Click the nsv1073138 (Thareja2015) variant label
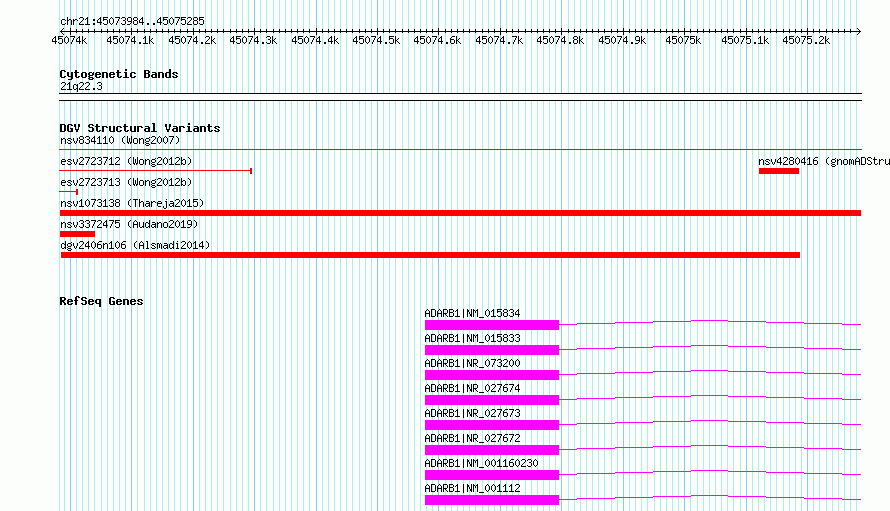The width and height of the screenshot is (890, 511). pos(132,203)
